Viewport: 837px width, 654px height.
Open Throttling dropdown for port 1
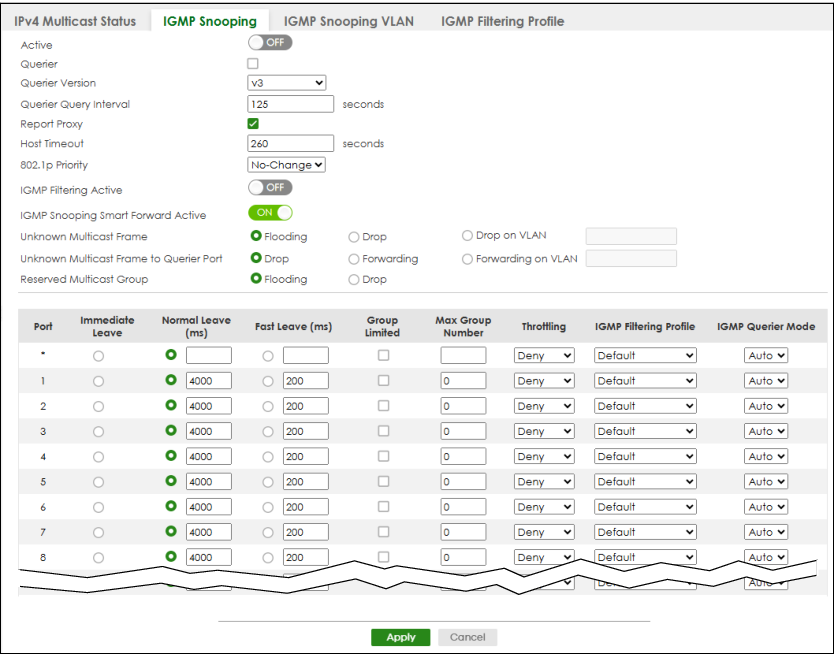[x=544, y=381]
